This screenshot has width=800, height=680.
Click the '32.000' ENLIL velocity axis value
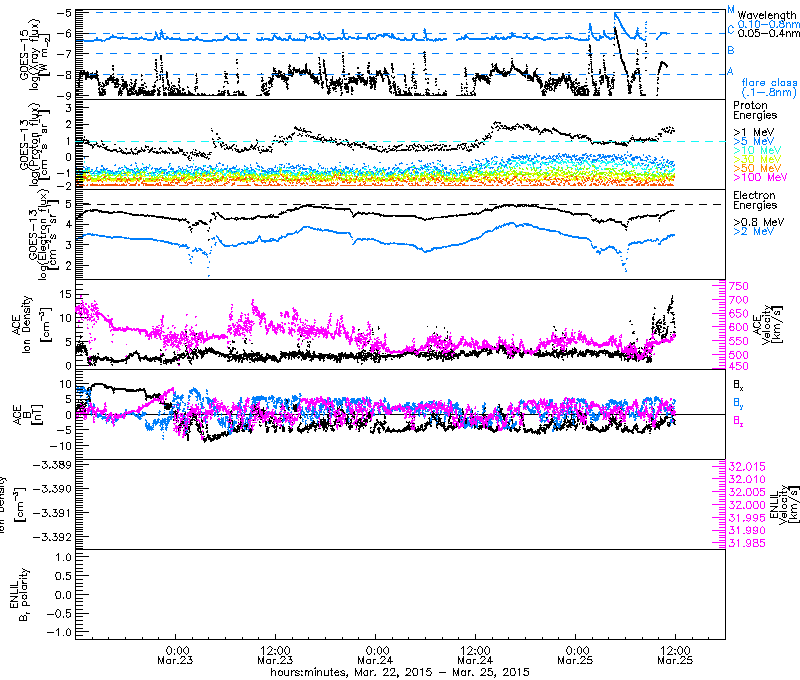[x=747, y=505]
